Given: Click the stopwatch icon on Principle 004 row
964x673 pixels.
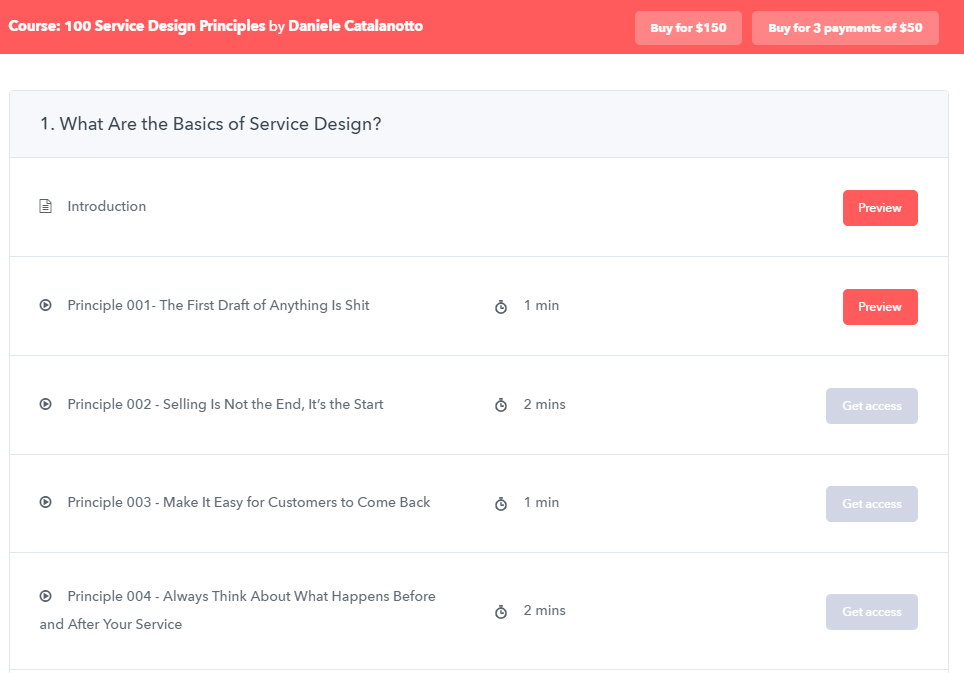Looking at the screenshot, I should pyautogui.click(x=501, y=612).
